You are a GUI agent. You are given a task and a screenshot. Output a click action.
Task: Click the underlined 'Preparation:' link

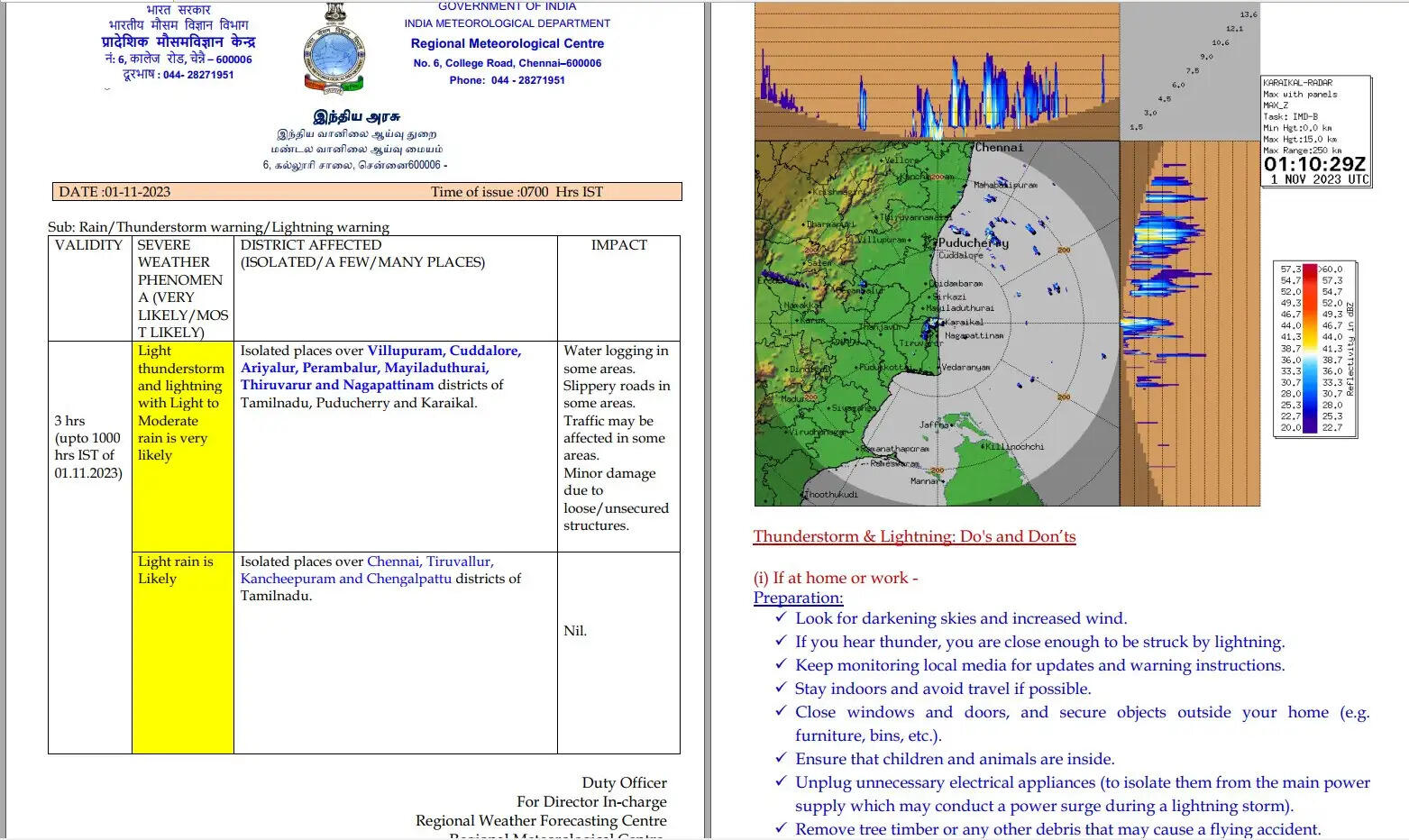(798, 598)
